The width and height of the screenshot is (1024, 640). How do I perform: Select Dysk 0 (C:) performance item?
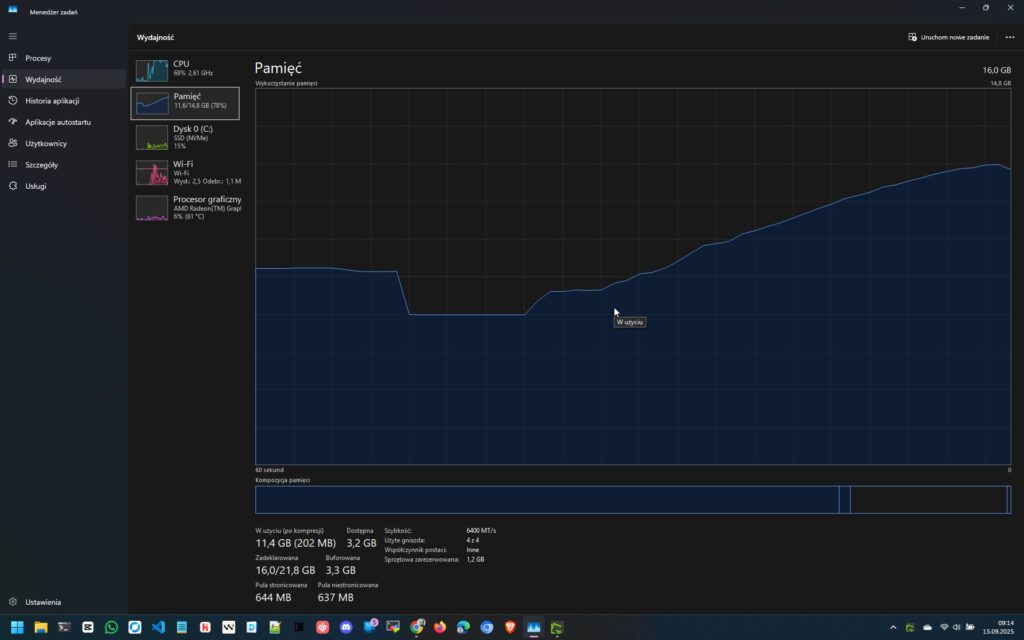point(185,136)
